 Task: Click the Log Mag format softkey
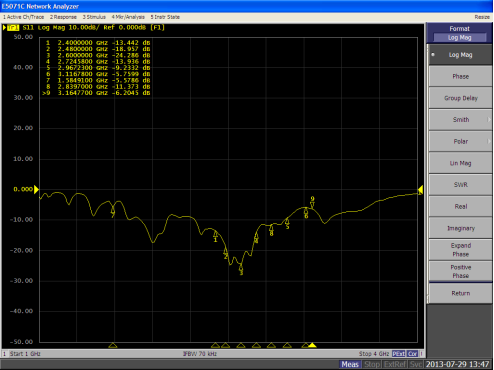pyautogui.click(x=460, y=55)
